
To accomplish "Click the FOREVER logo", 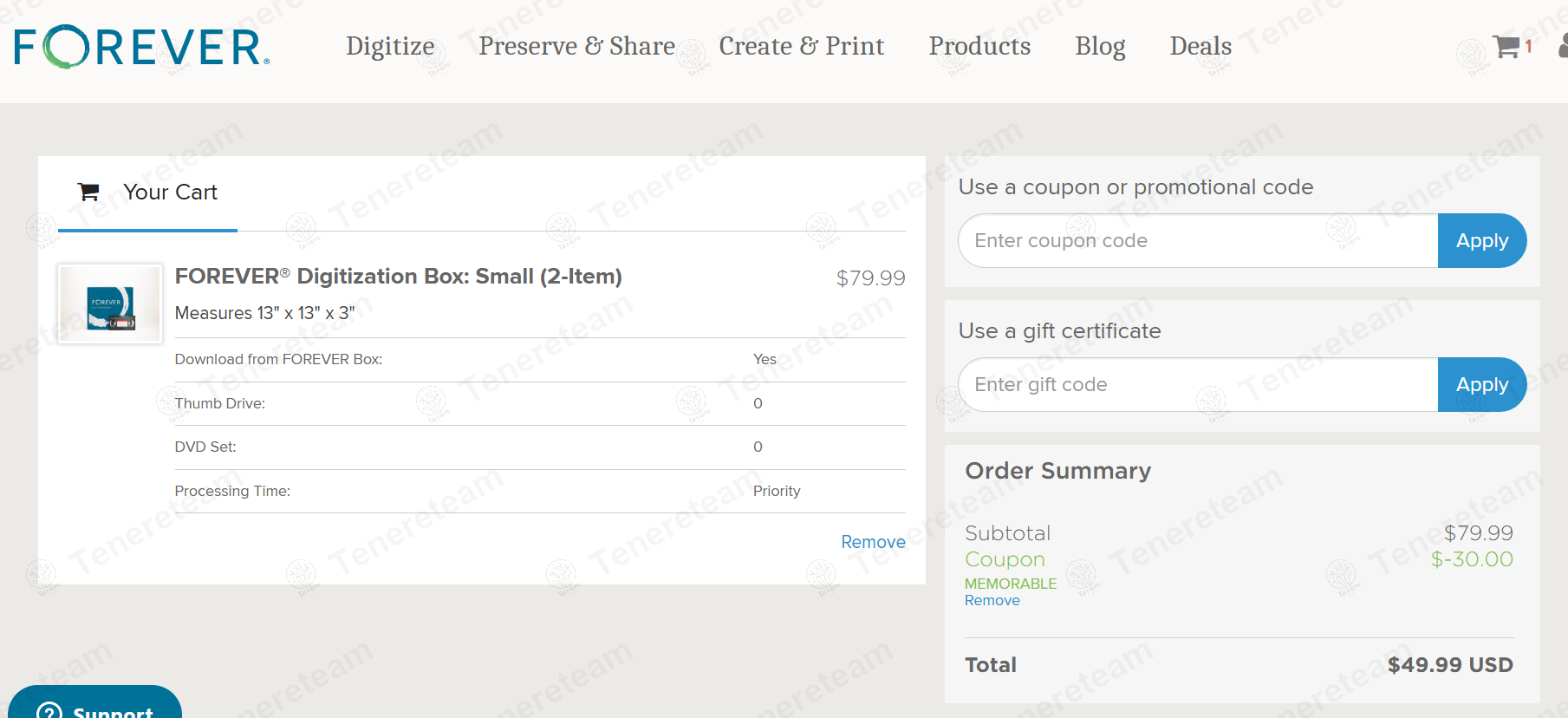I will coord(141,47).
